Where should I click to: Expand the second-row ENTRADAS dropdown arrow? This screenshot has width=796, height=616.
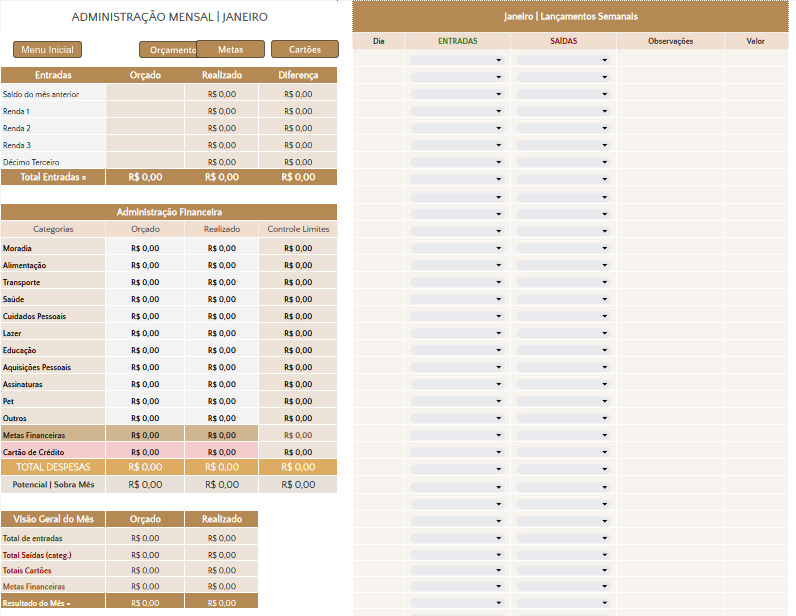[499, 77]
